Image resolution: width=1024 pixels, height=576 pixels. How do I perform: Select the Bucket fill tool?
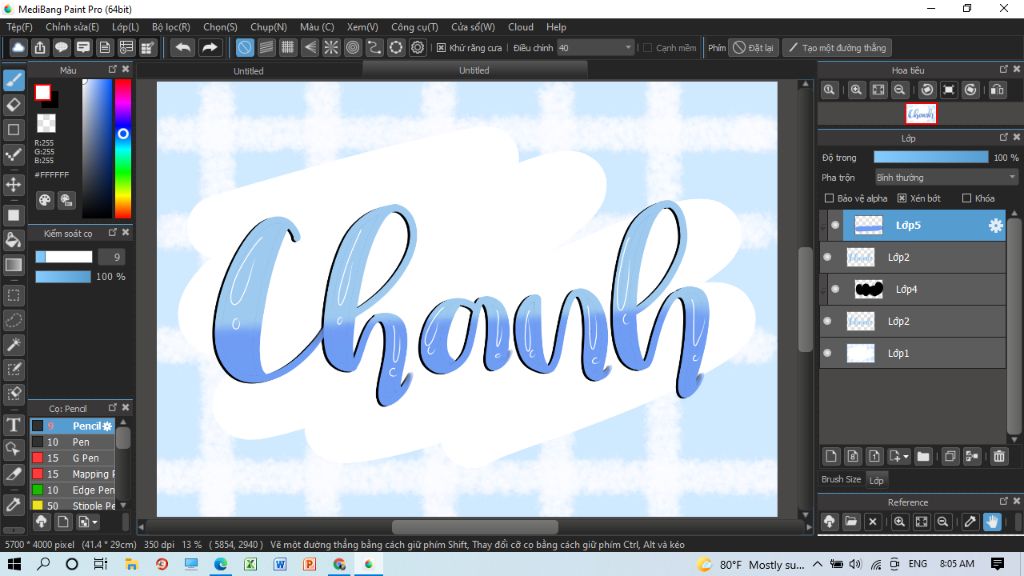click(x=14, y=240)
